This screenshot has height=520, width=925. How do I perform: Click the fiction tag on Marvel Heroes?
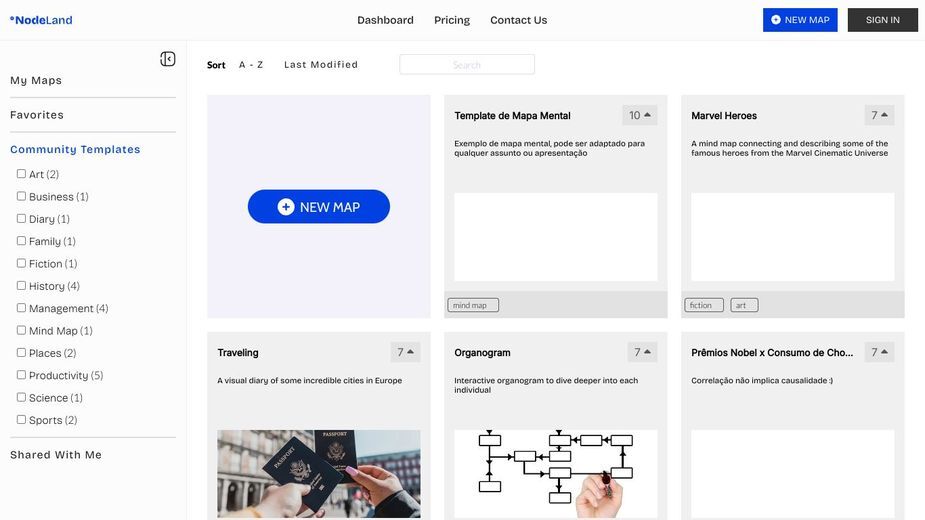pos(704,305)
